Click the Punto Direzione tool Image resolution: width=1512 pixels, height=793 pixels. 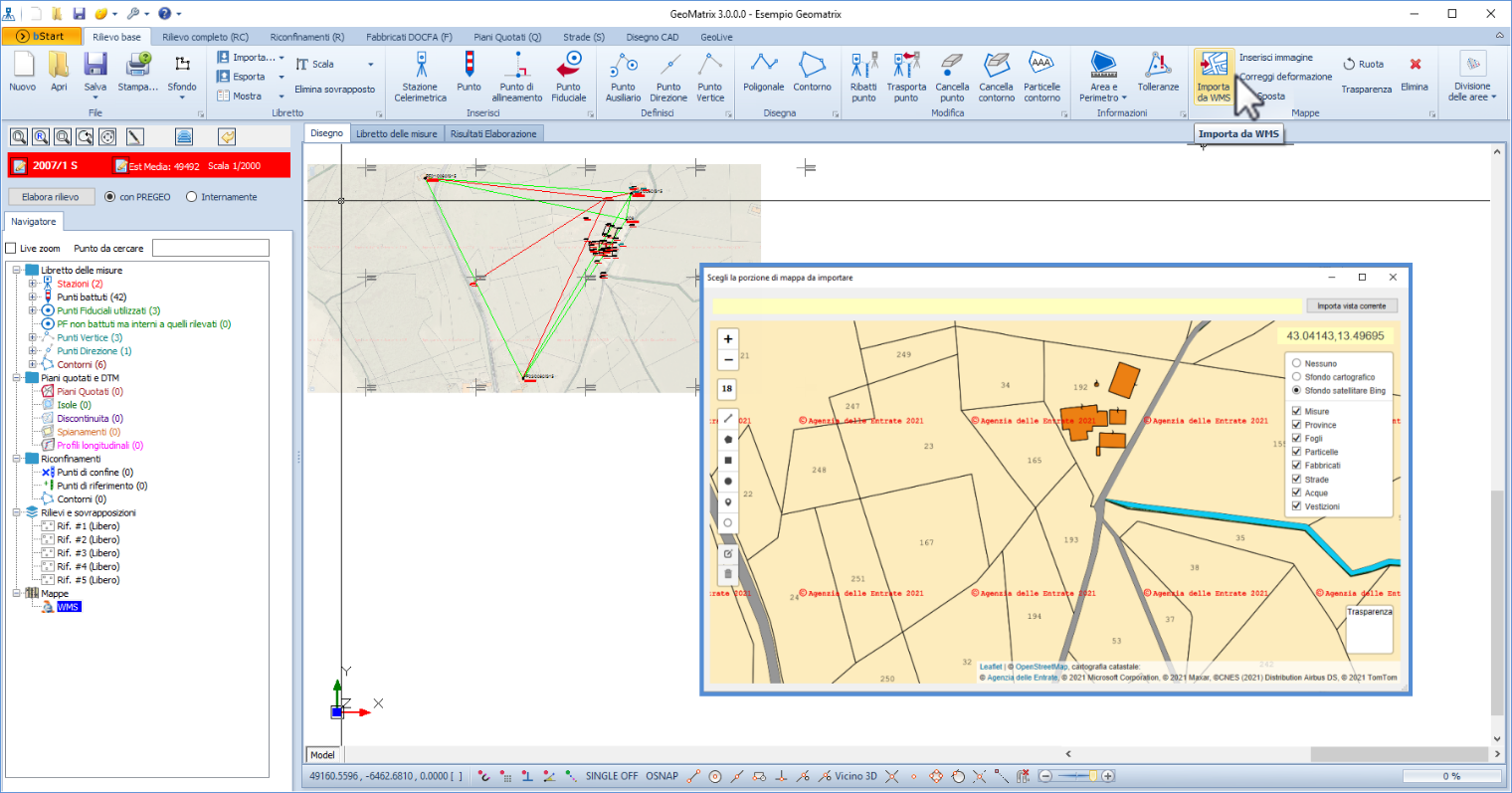668,76
